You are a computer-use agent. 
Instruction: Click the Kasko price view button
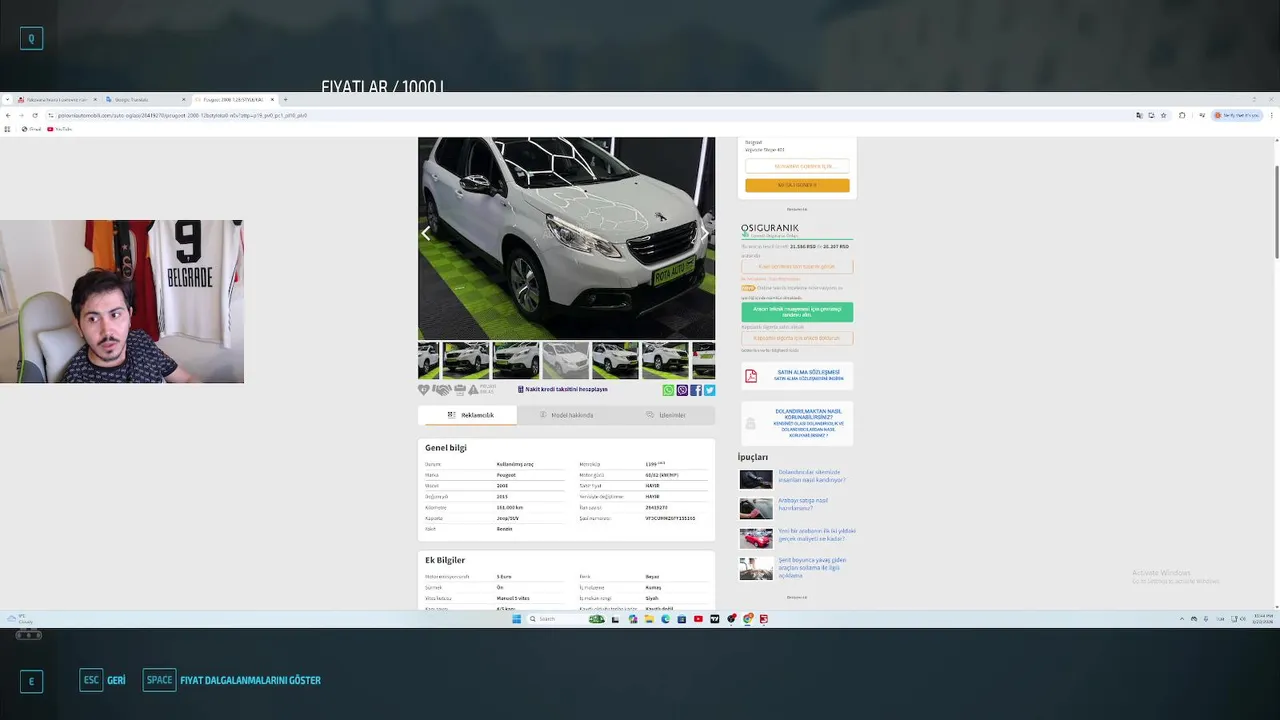coord(797,267)
